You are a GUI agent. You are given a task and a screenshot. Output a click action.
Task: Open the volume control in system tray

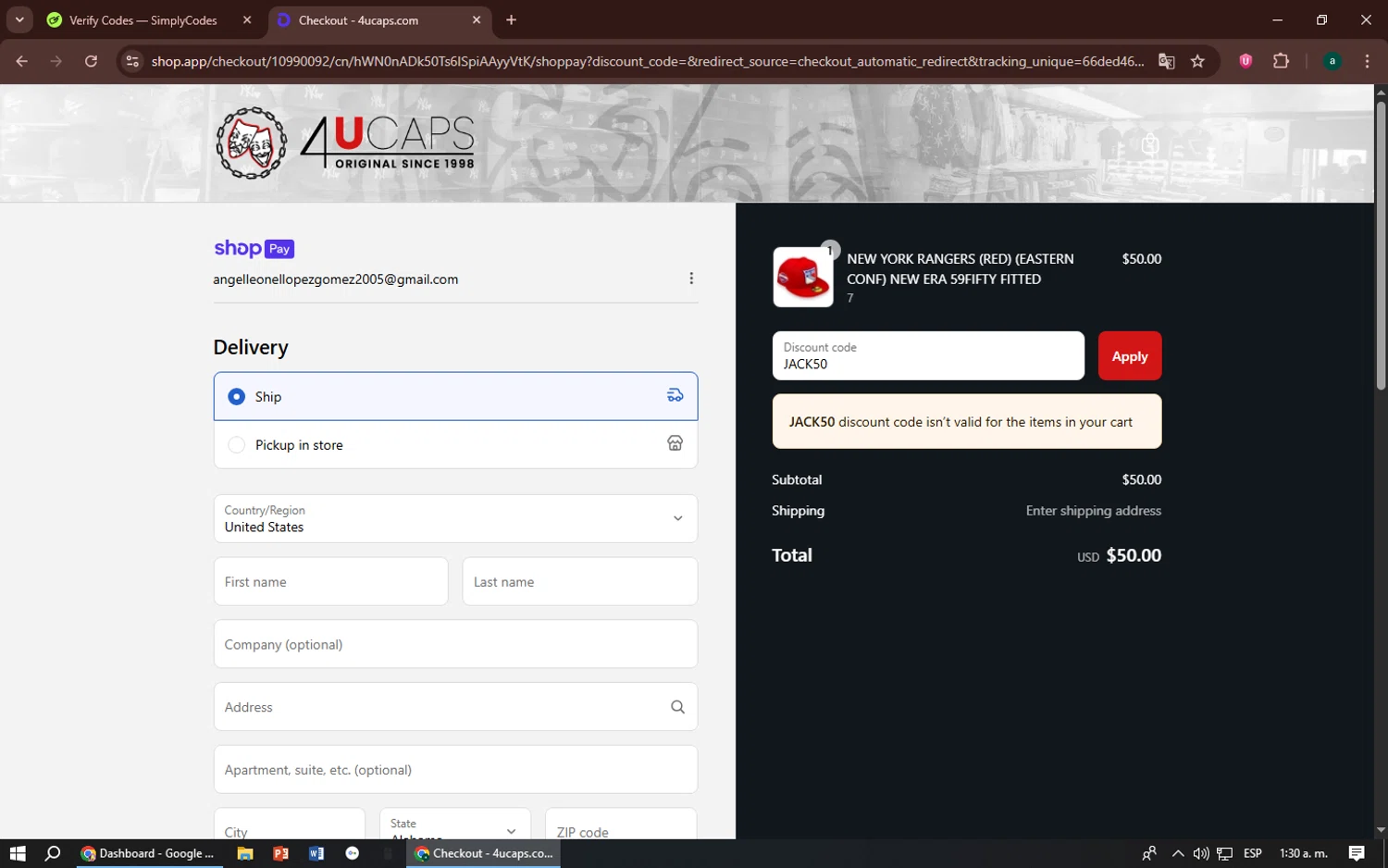click(1201, 853)
